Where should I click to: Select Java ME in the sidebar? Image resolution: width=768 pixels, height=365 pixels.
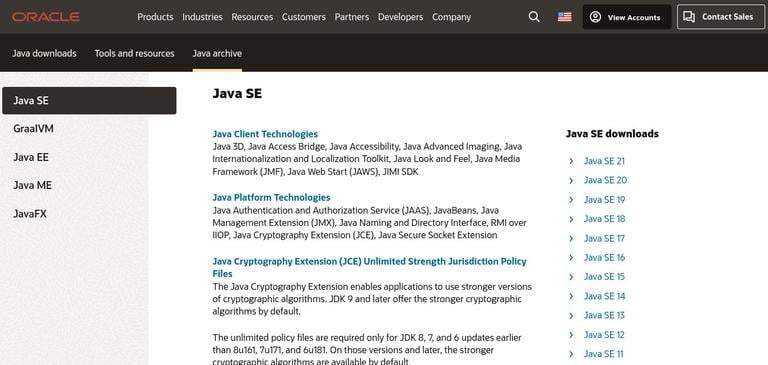click(32, 186)
